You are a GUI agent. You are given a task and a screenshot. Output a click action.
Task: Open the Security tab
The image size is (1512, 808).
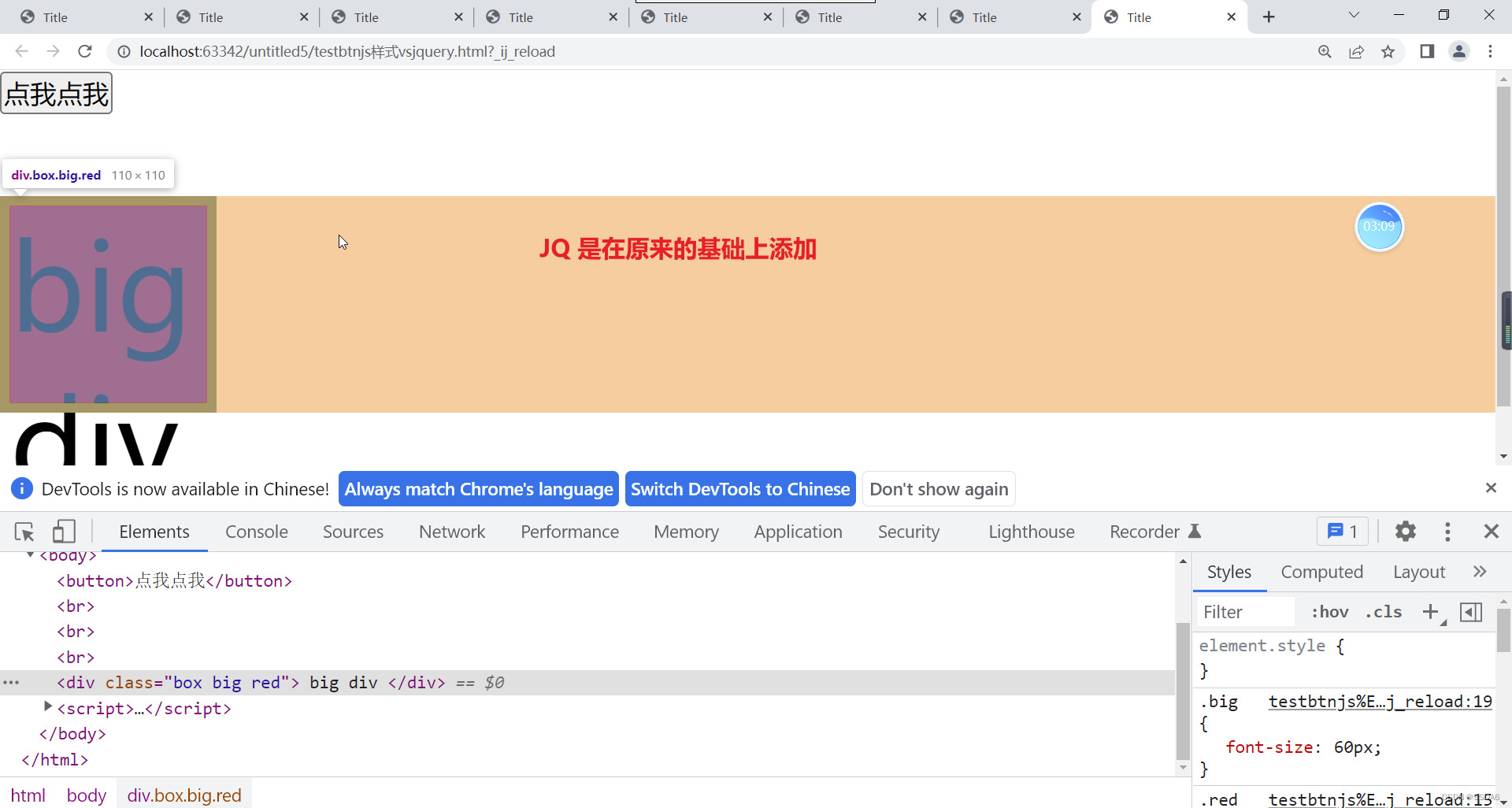[x=909, y=532]
